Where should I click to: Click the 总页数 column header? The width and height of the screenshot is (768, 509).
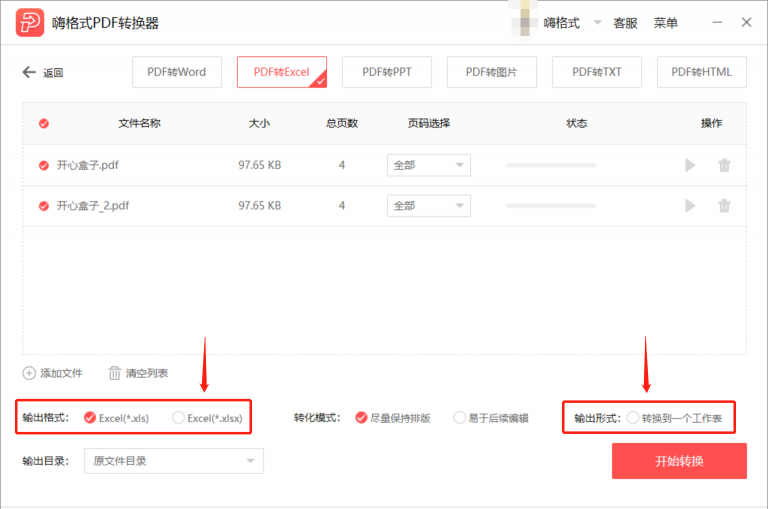click(x=342, y=123)
